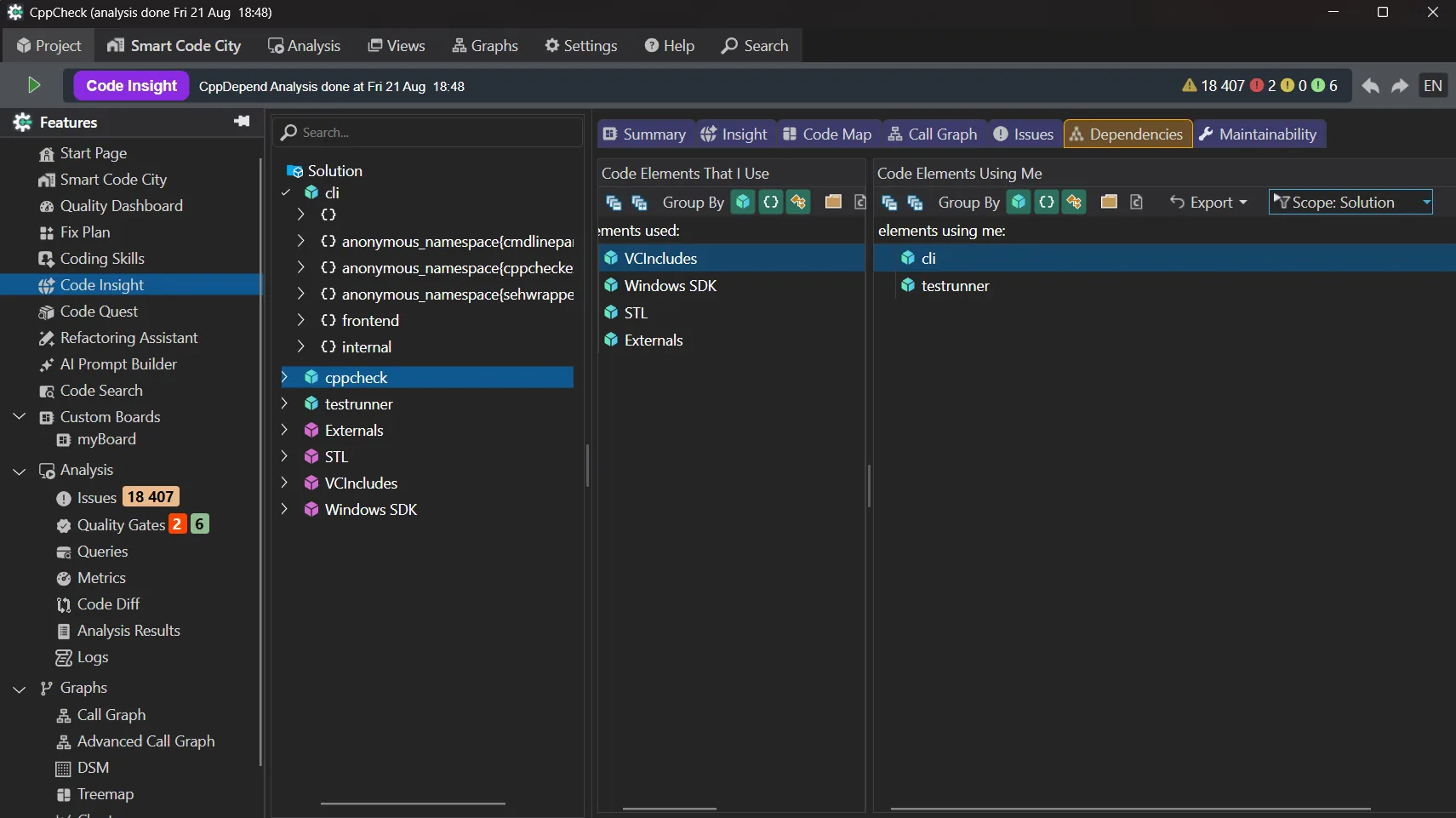Open Quality Dashboard in Features

pyautogui.click(x=111, y=205)
